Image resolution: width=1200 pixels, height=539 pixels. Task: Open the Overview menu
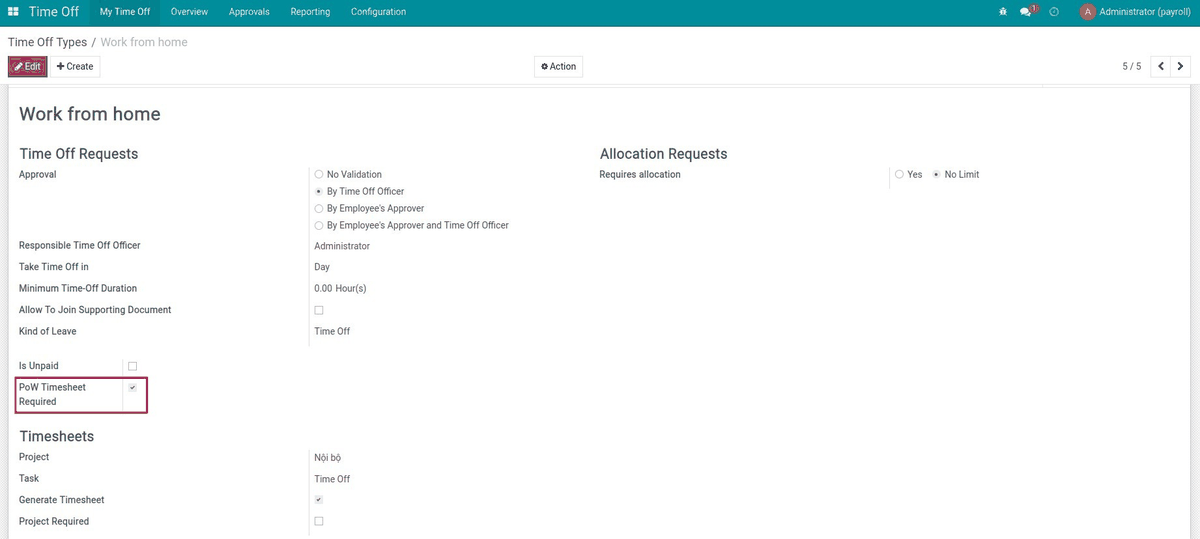click(x=189, y=12)
